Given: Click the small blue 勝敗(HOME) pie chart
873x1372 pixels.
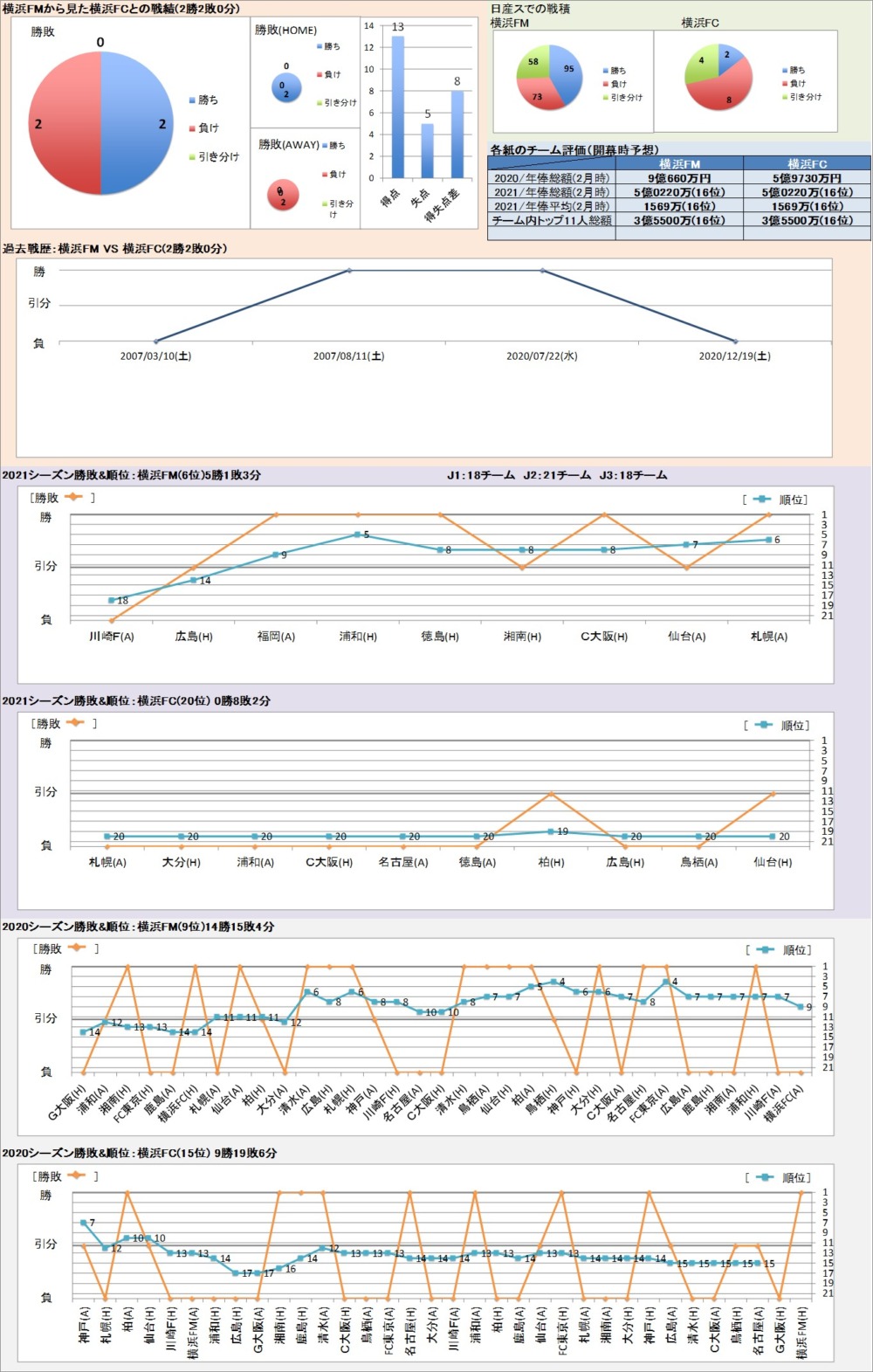Looking at the screenshot, I should point(286,87).
